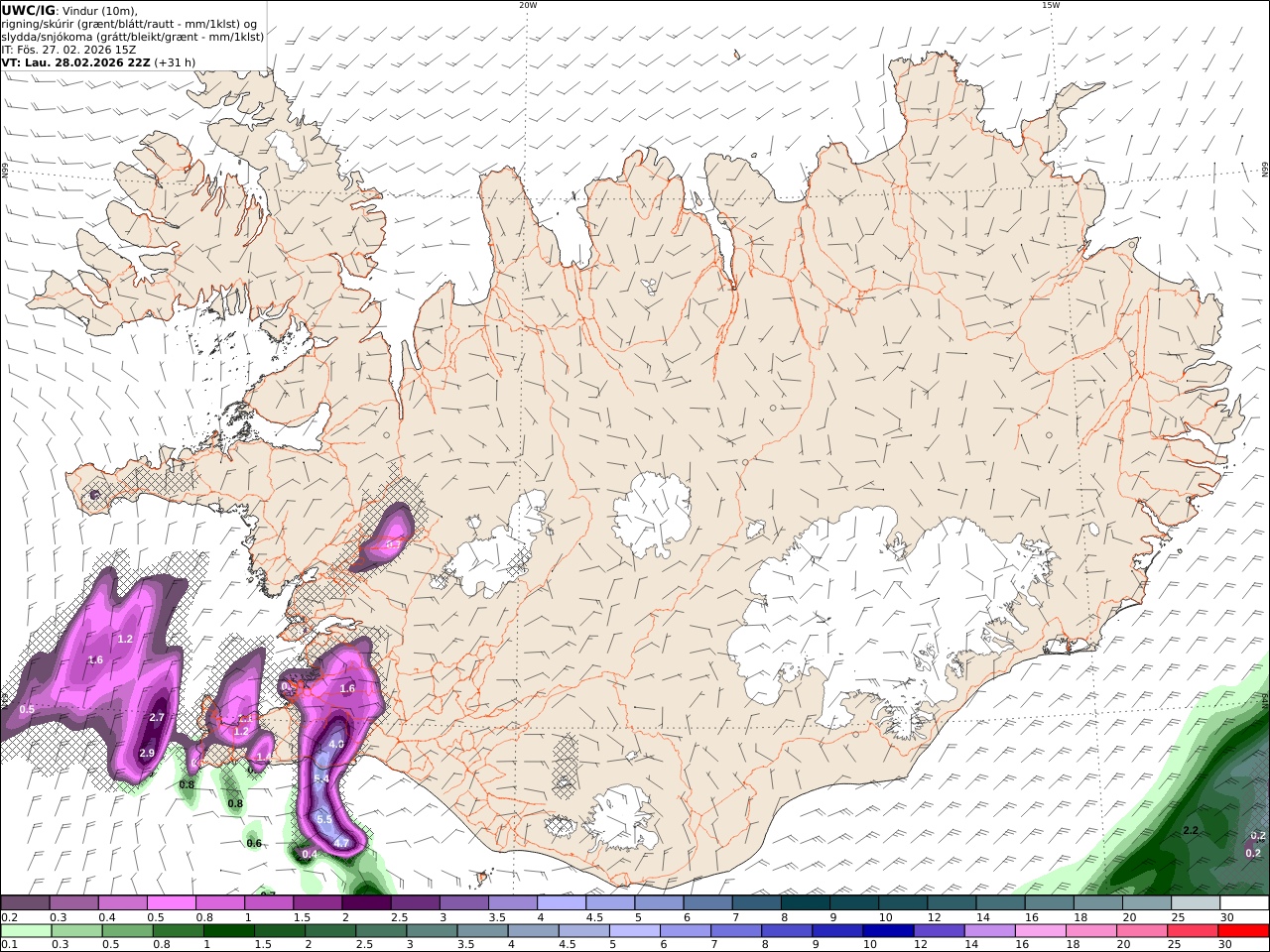Pick the white 30 swatch, upper scale
Viewport: 1270px width, 952px height.
click(1244, 903)
